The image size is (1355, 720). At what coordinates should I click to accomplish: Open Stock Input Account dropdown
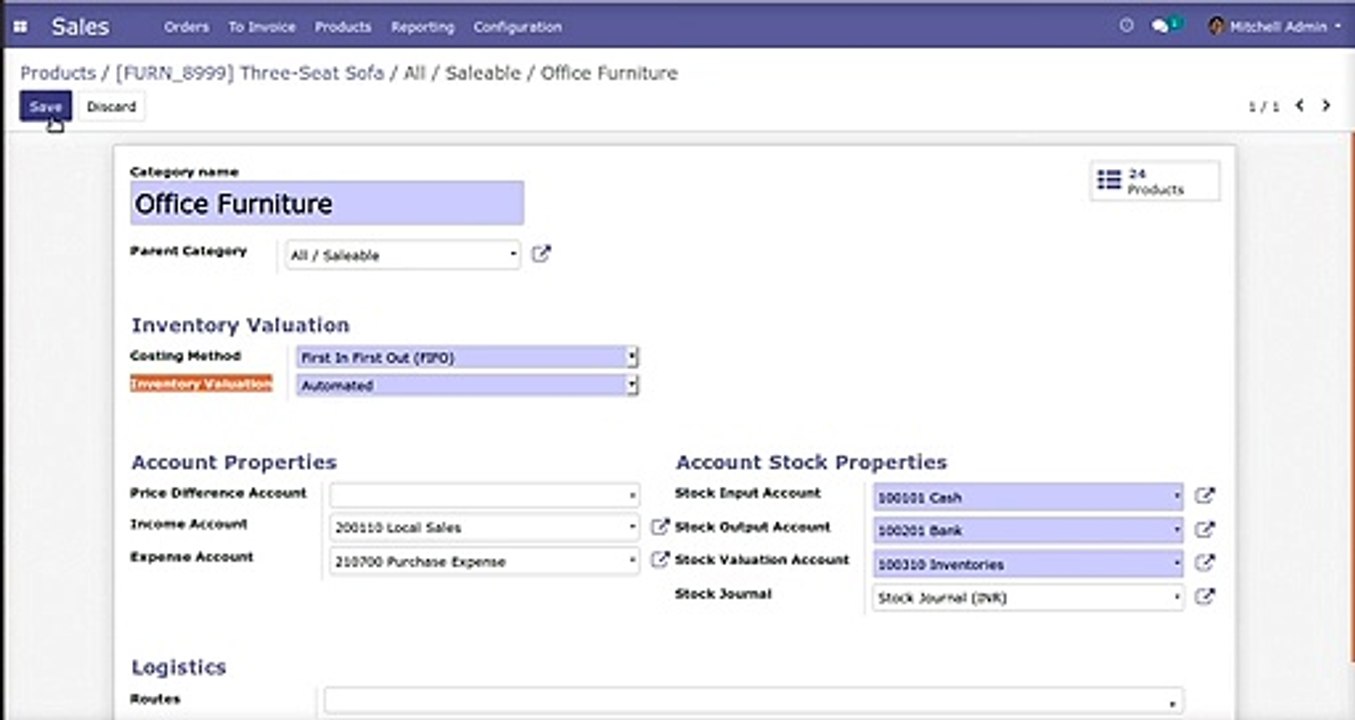coord(1028,497)
